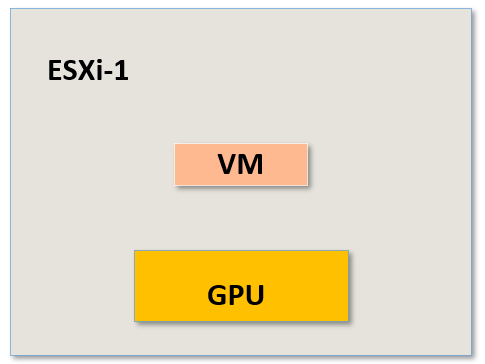Select the salmon-colored VM box
This screenshot has width=485, height=364.
click(x=241, y=164)
